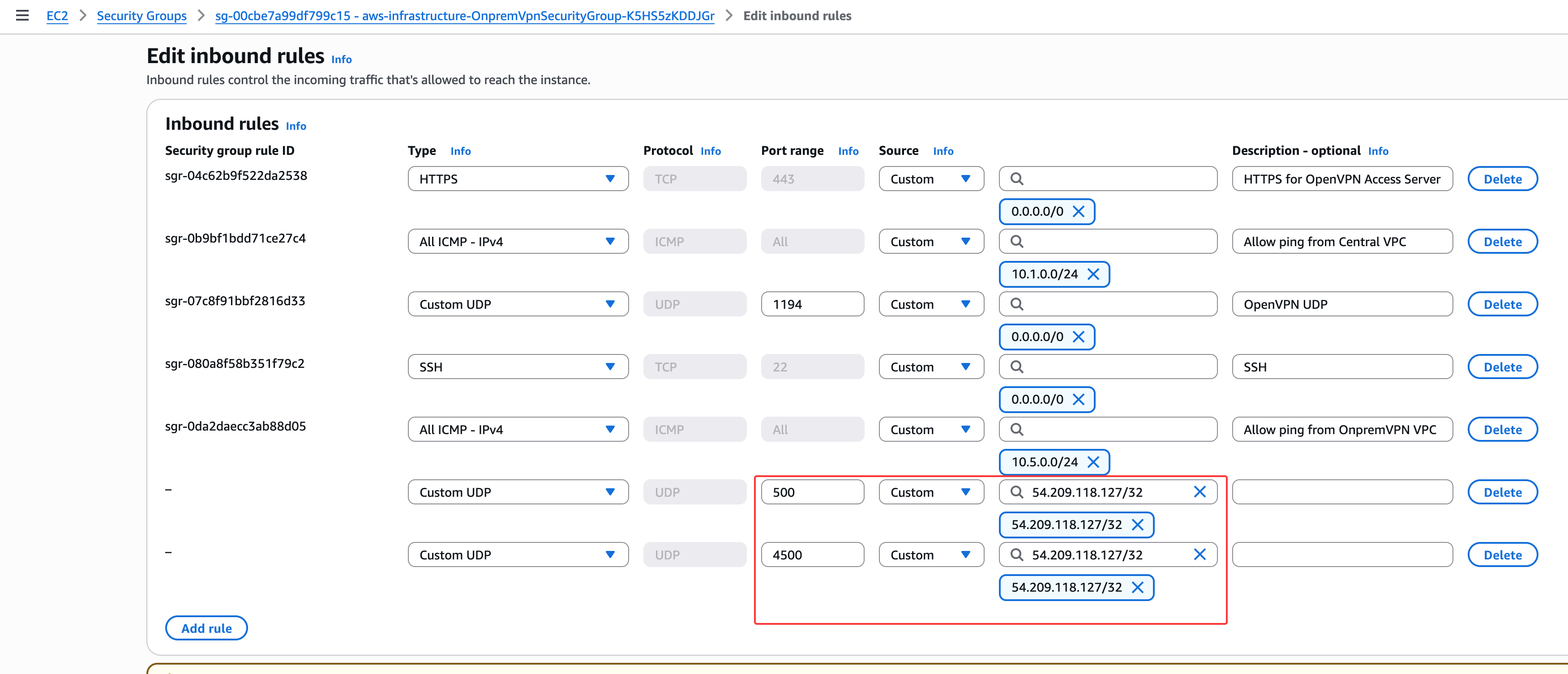Viewport: 1568px width, 674px height.
Task: Open Custom source dropdown for port 1194 rule
Action: [931, 304]
